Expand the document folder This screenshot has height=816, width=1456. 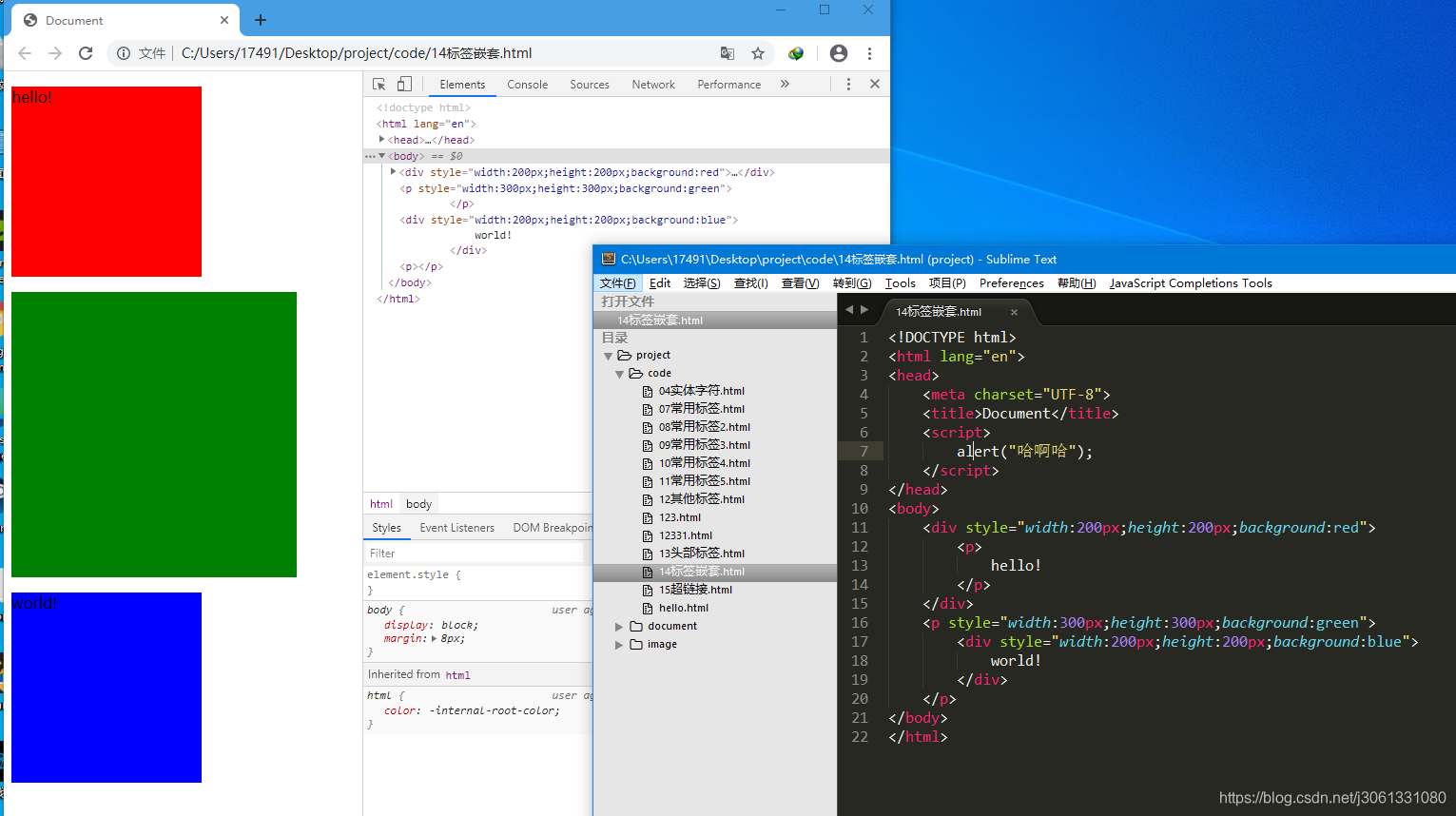[x=619, y=627]
